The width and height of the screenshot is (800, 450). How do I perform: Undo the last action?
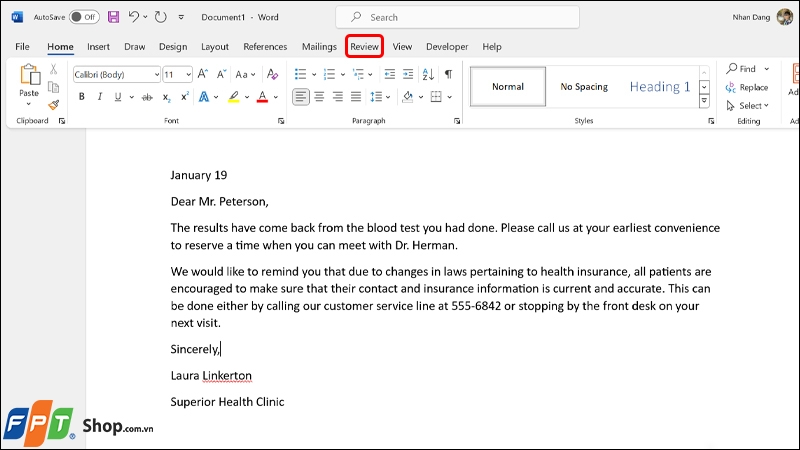click(x=134, y=17)
